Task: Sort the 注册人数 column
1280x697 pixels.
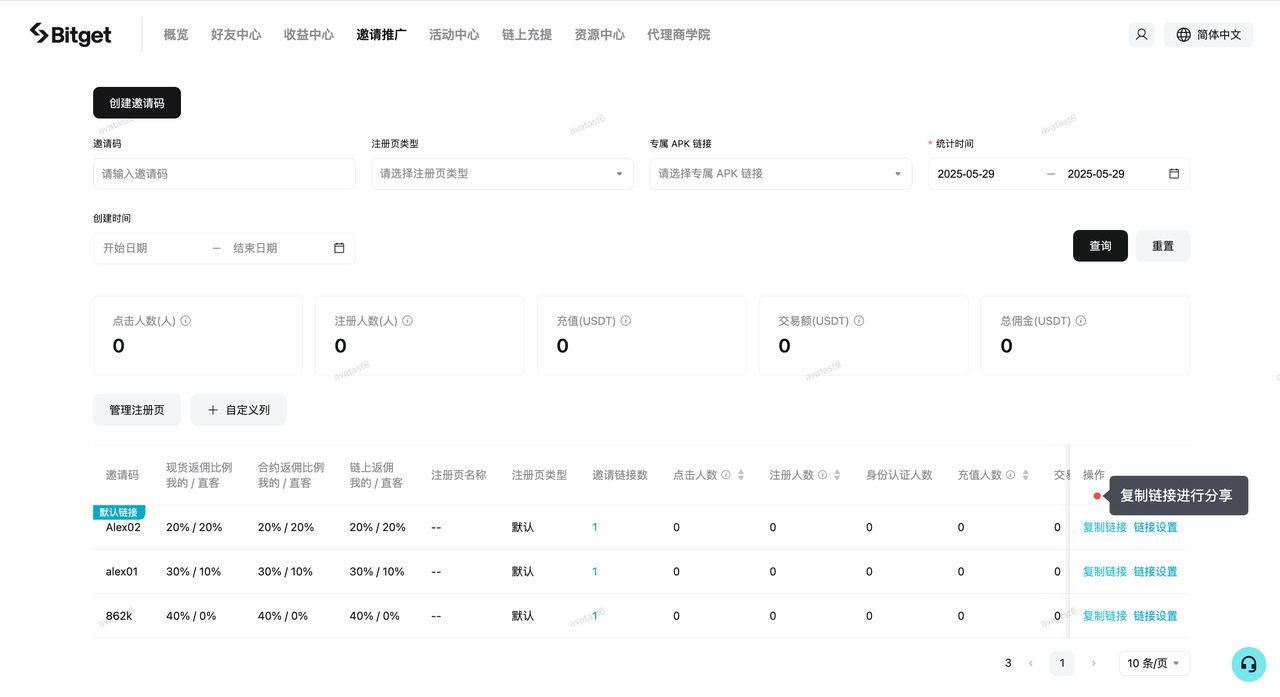Action: tap(837, 475)
